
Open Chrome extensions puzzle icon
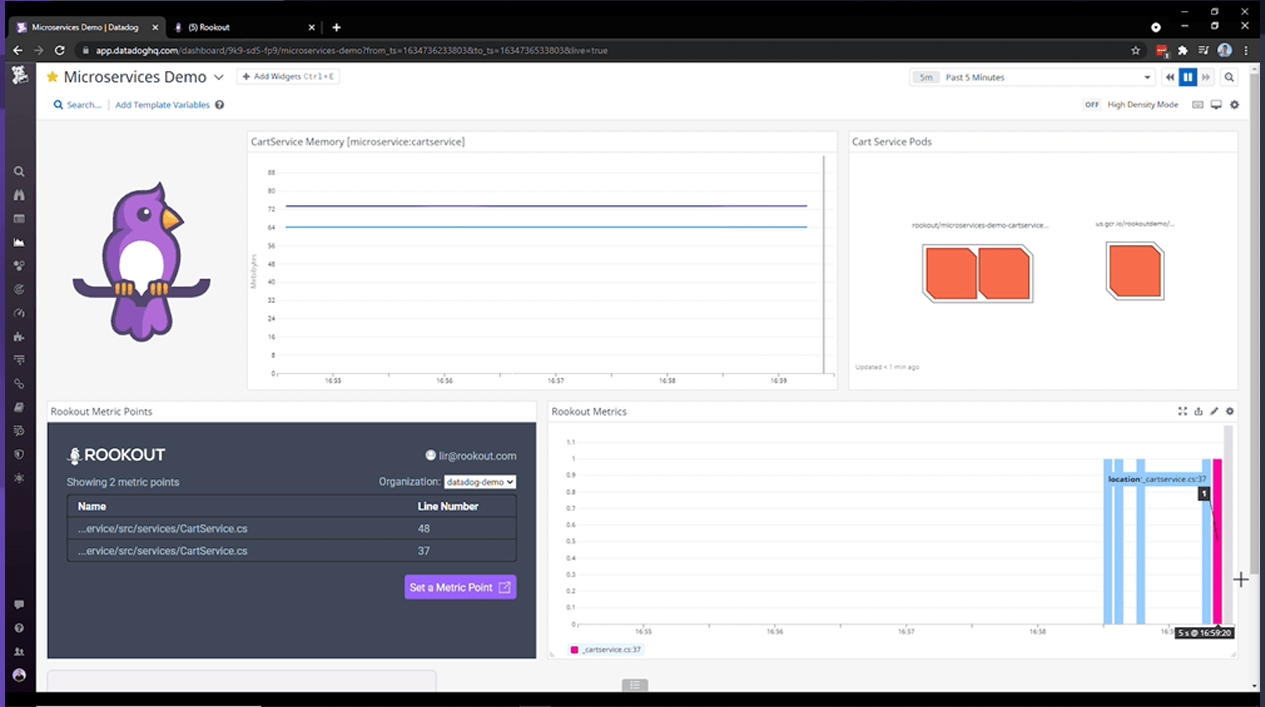click(1183, 50)
